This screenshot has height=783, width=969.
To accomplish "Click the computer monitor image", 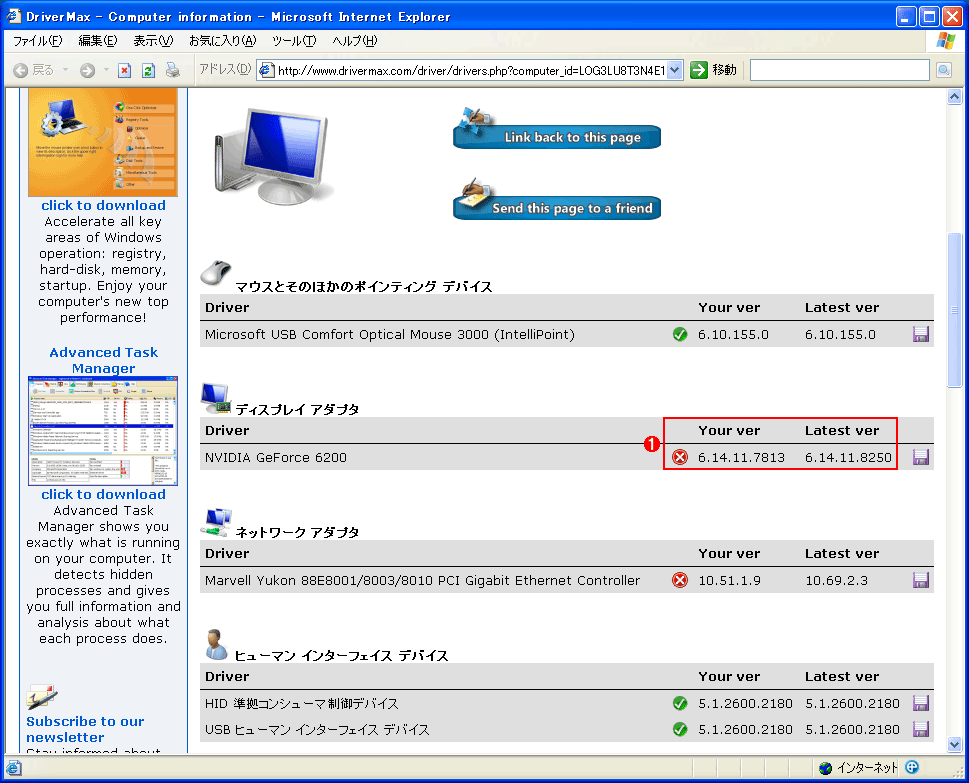I will (x=272, y=157).
